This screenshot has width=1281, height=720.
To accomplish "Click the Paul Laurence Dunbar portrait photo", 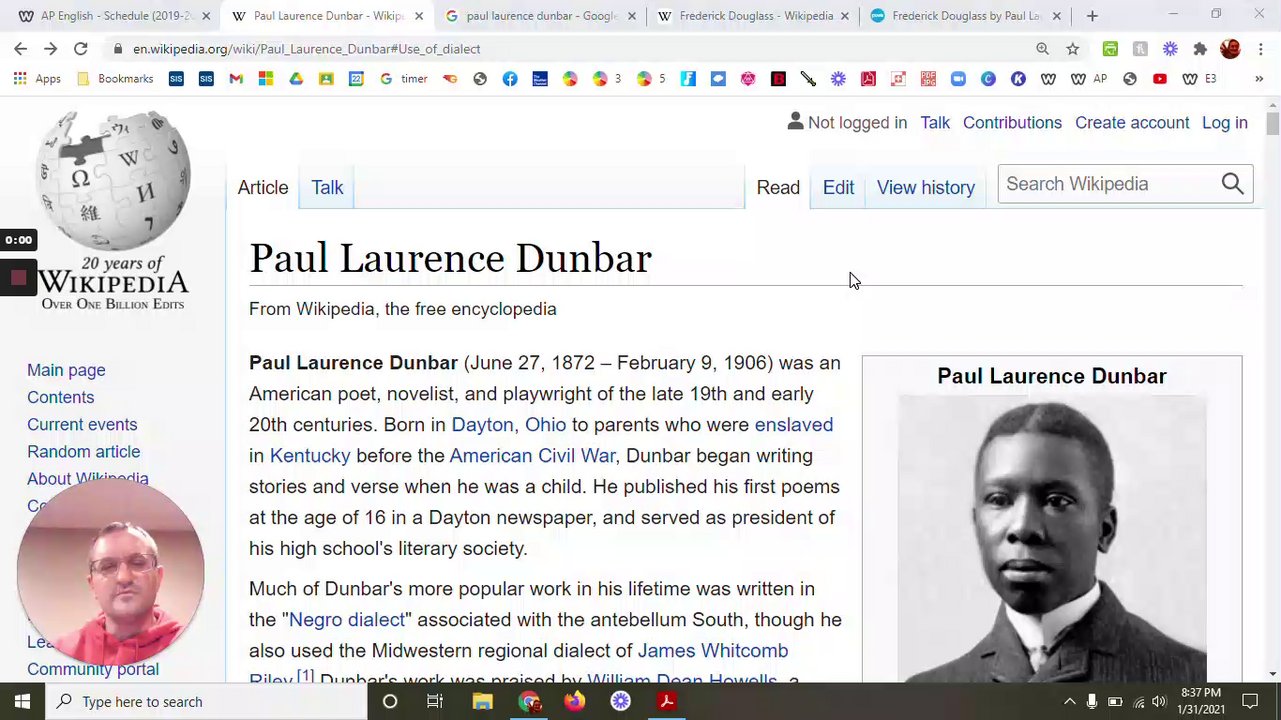I will [1052, 538].
